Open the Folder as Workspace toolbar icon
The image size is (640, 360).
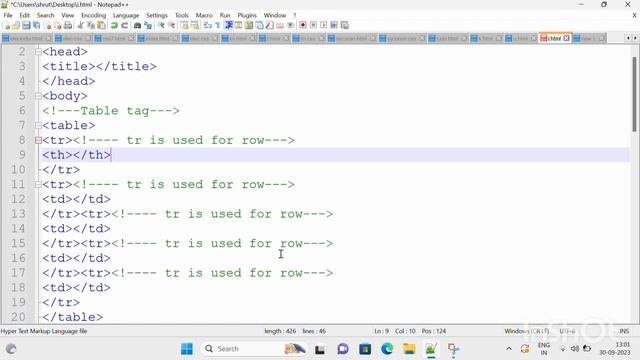click(280, 25)
